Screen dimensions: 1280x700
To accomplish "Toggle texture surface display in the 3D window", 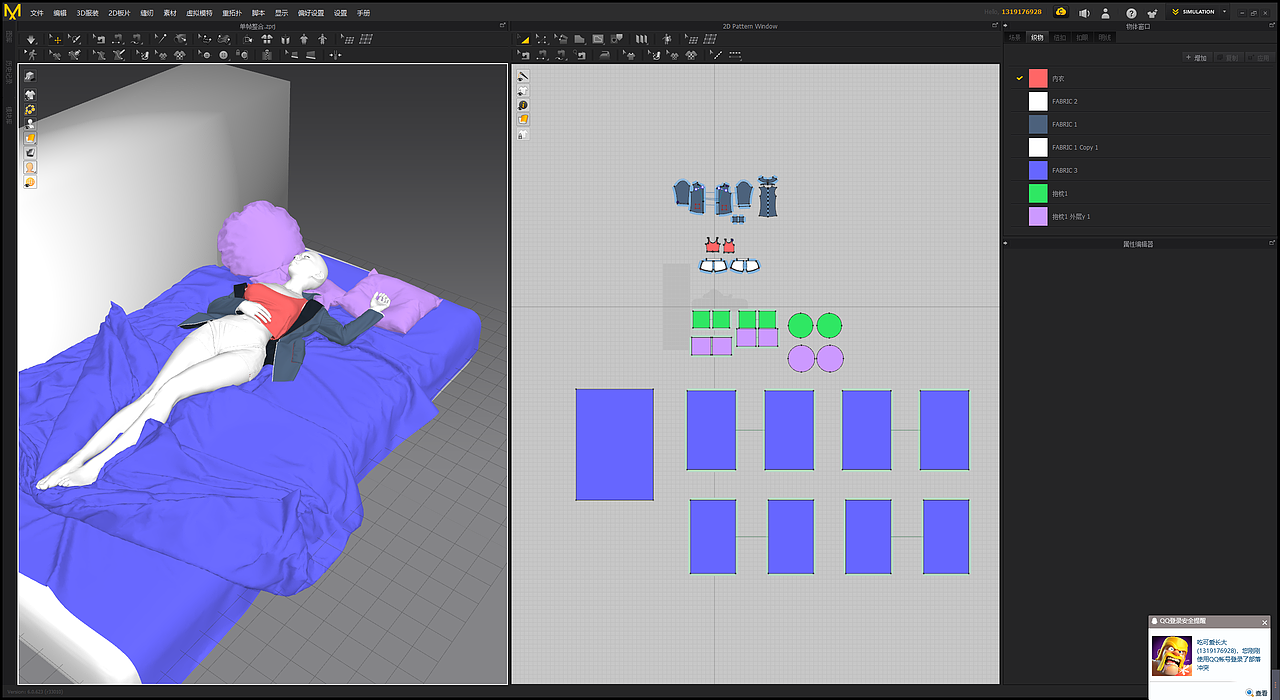I will click(30, 137).
